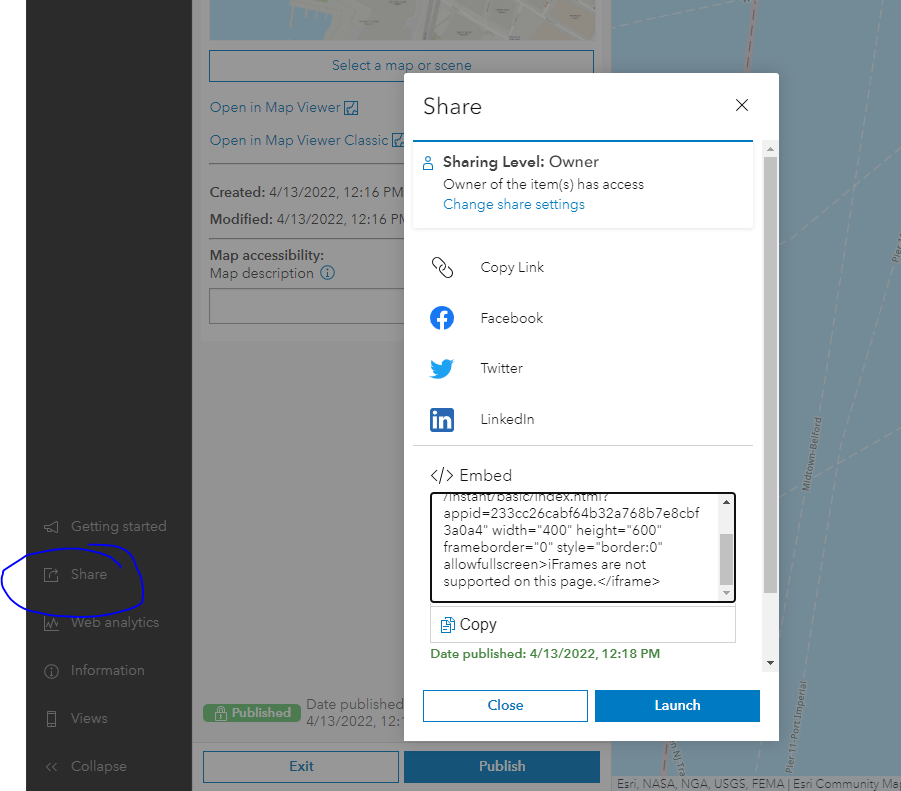Screen dimensions: 901x791
Task: Publish the app
Action: [x=501, y=766]
